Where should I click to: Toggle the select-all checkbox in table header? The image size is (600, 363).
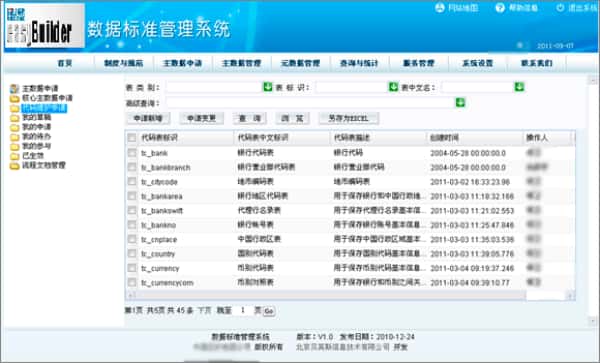[x=132, y=138]
